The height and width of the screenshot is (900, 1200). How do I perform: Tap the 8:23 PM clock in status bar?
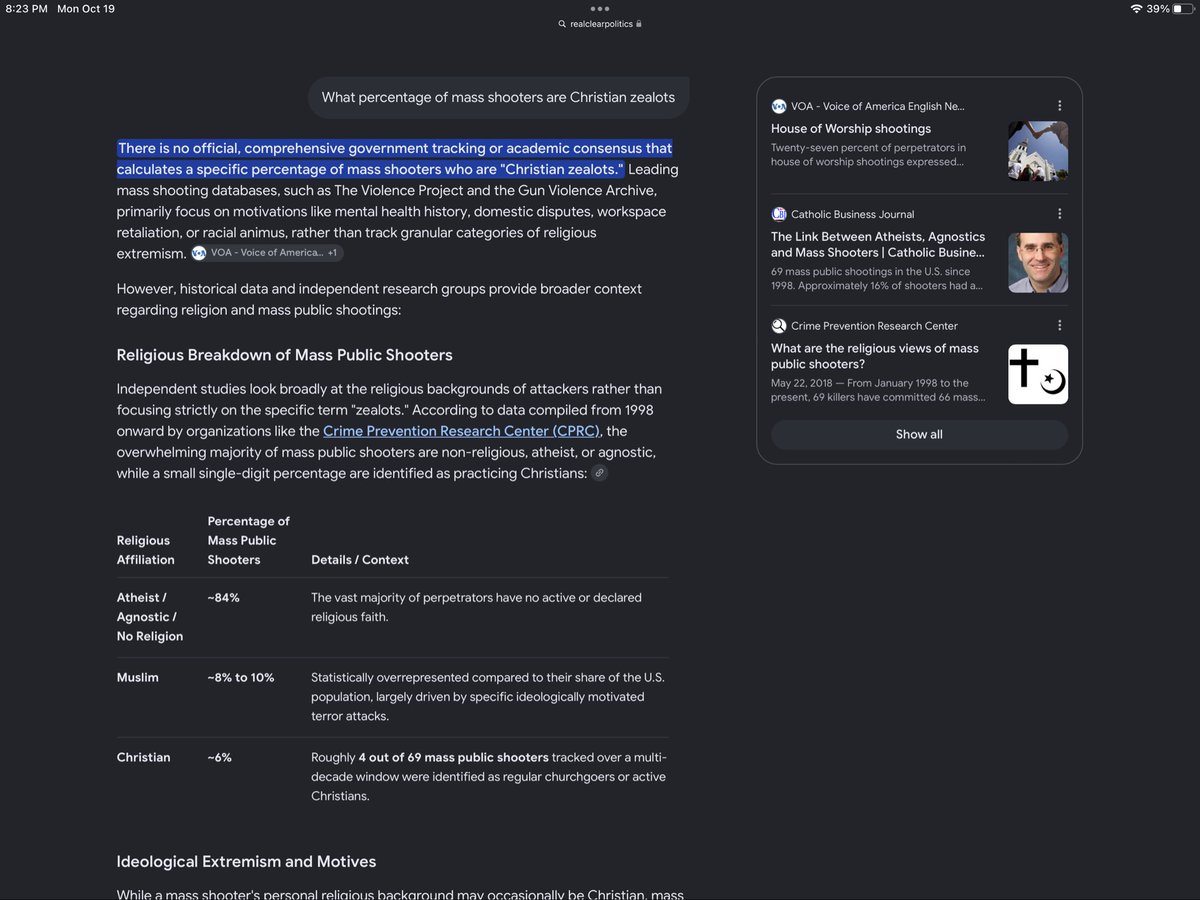click(x=27, y=8)
